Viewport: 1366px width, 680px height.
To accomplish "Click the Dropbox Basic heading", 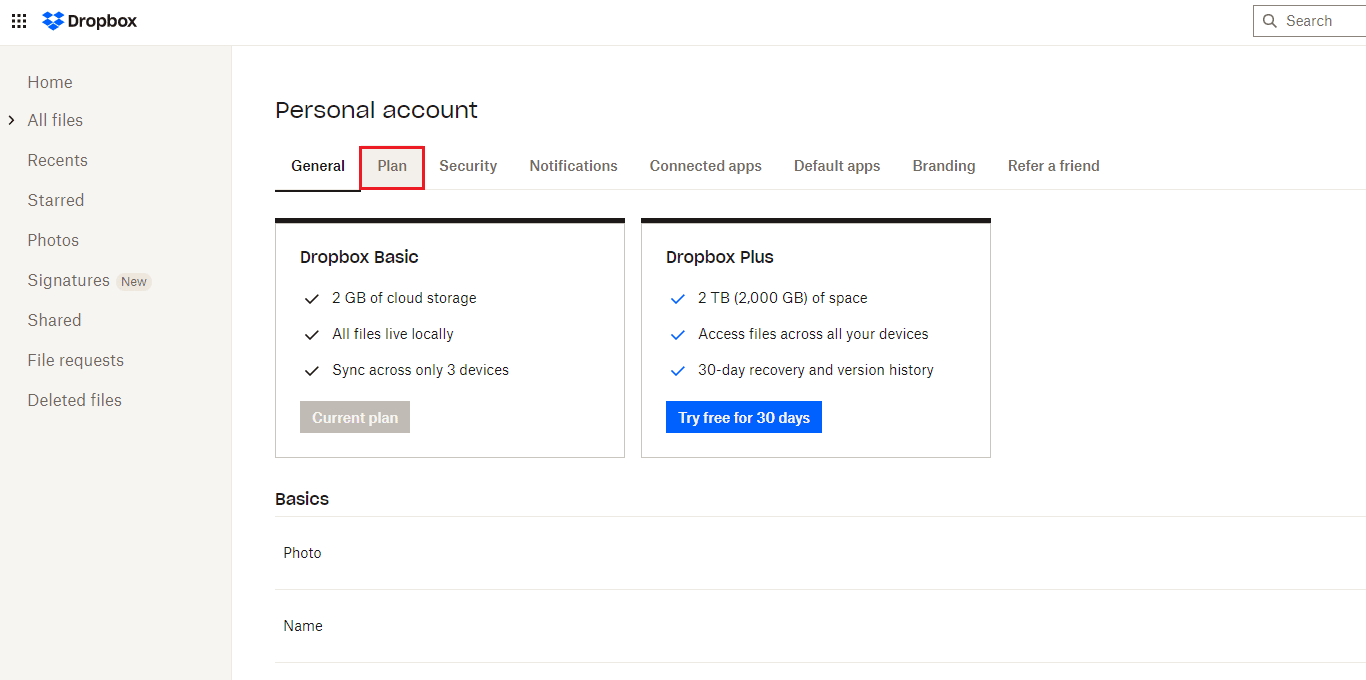I will (x=359, y=257).
